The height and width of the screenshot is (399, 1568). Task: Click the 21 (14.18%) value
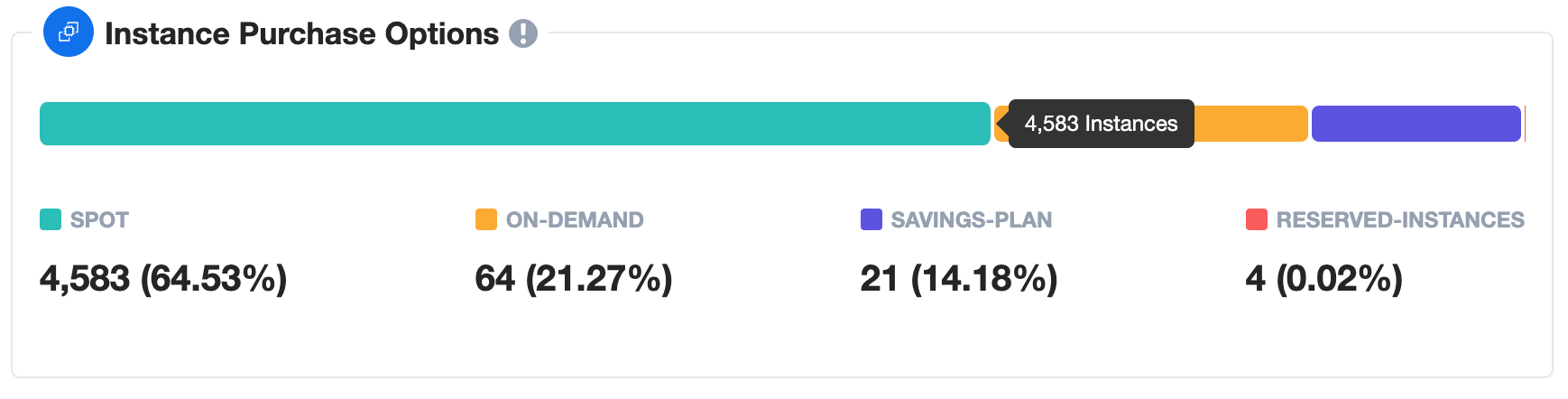pos(959,278)
